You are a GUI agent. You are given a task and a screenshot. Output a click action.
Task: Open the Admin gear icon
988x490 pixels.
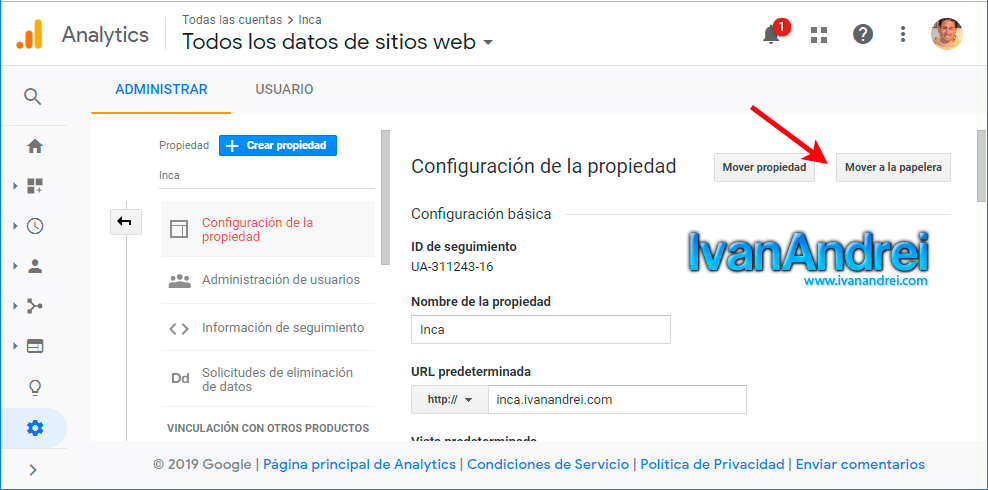[35, 428]
